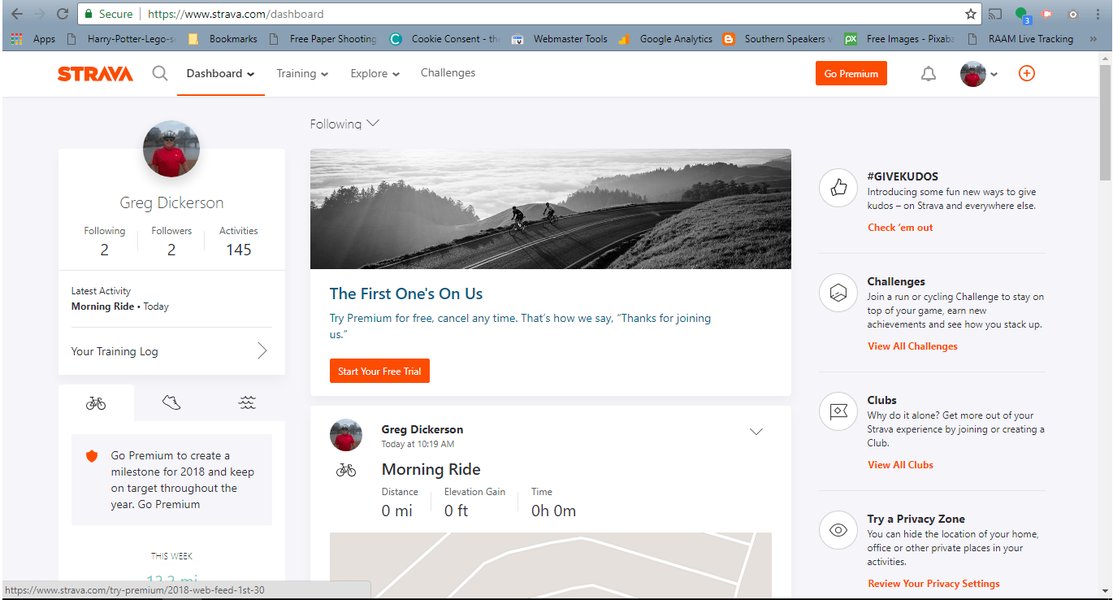The image size is (1113, 600).
Task: Click the orange plus icon to add activity
Action: click(1026, 73)
